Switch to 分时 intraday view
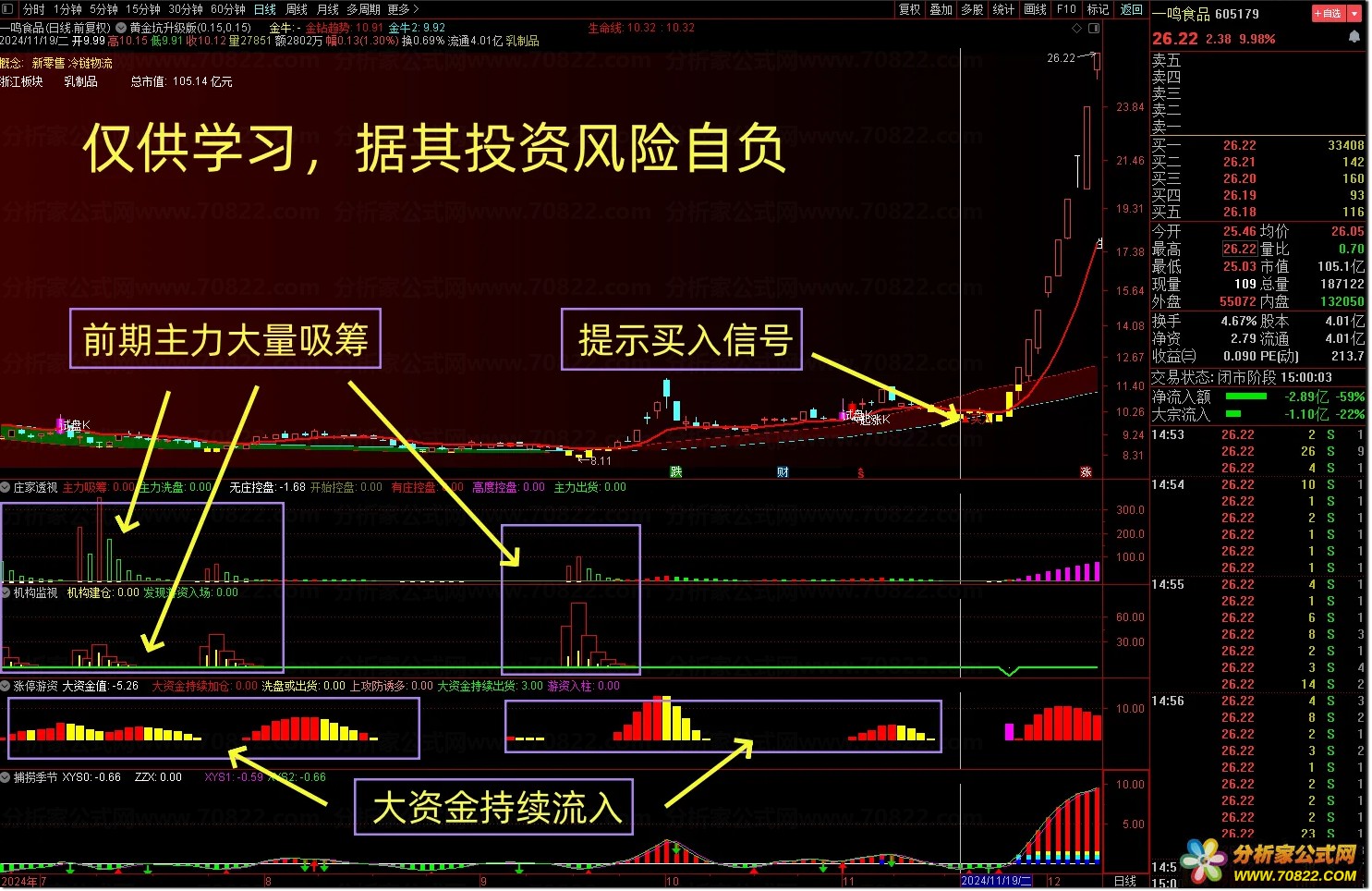The height and width of the screenshot is (891, 1372). (x=34, y=9)
